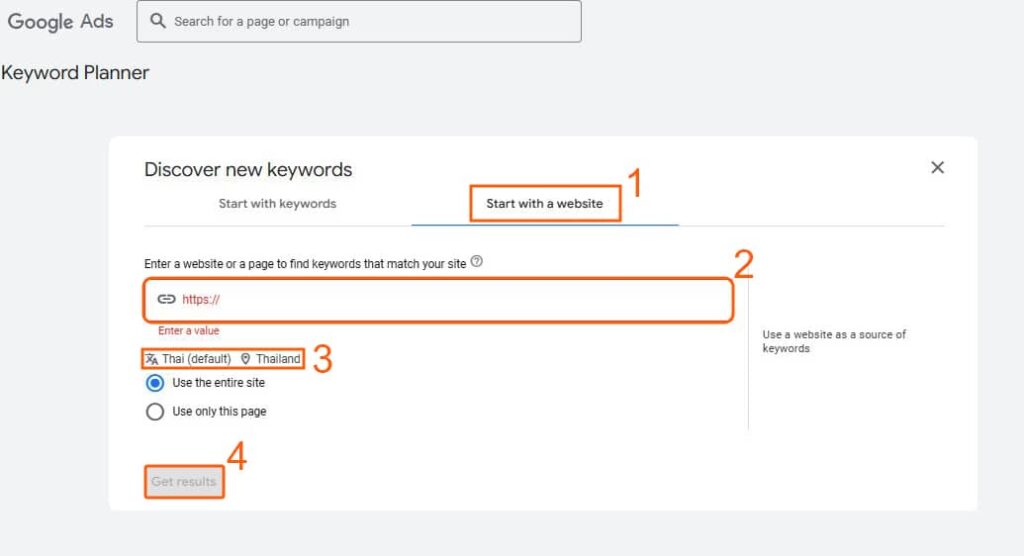
Task: Click the help question mark icon
Action: pos(477,262)
